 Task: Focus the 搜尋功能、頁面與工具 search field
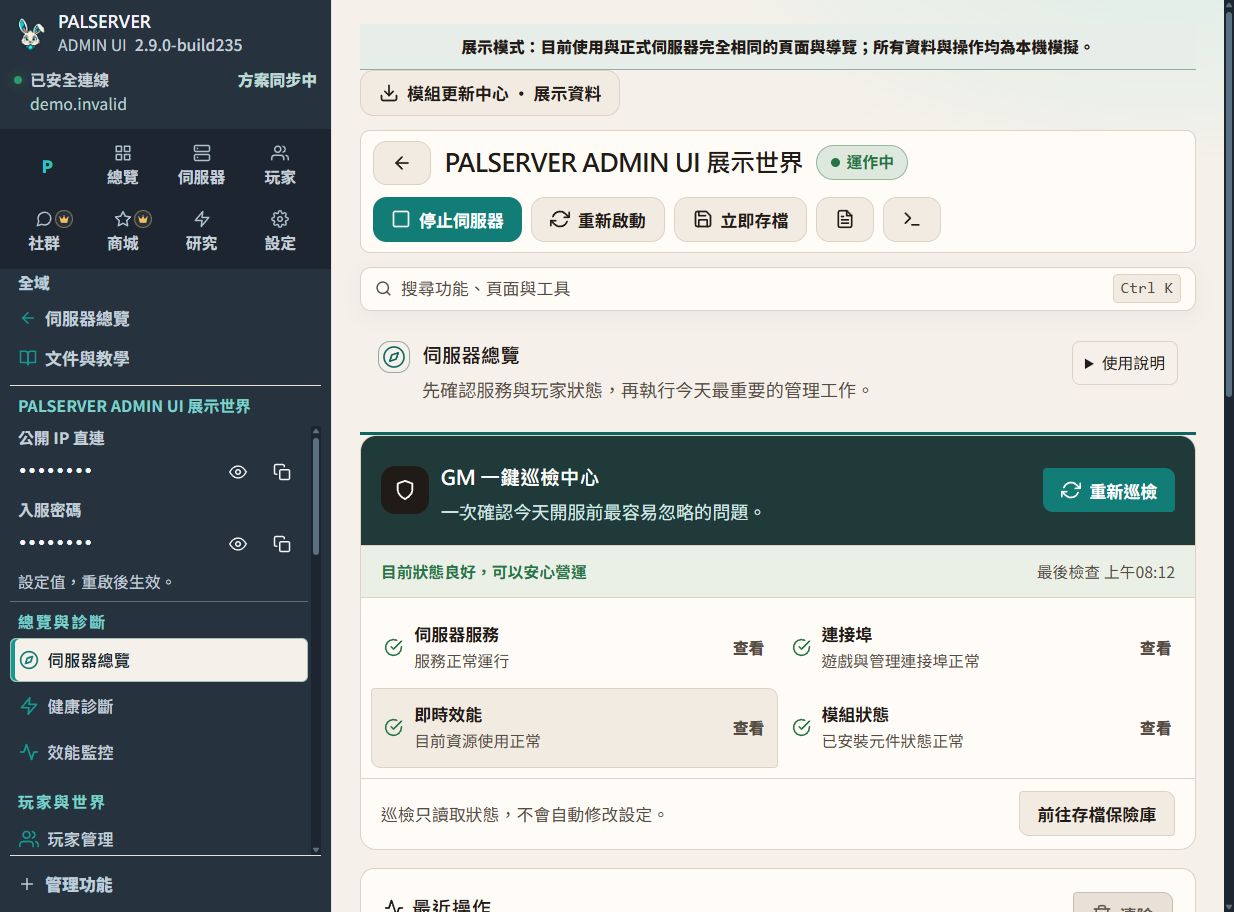click(778, 289)
